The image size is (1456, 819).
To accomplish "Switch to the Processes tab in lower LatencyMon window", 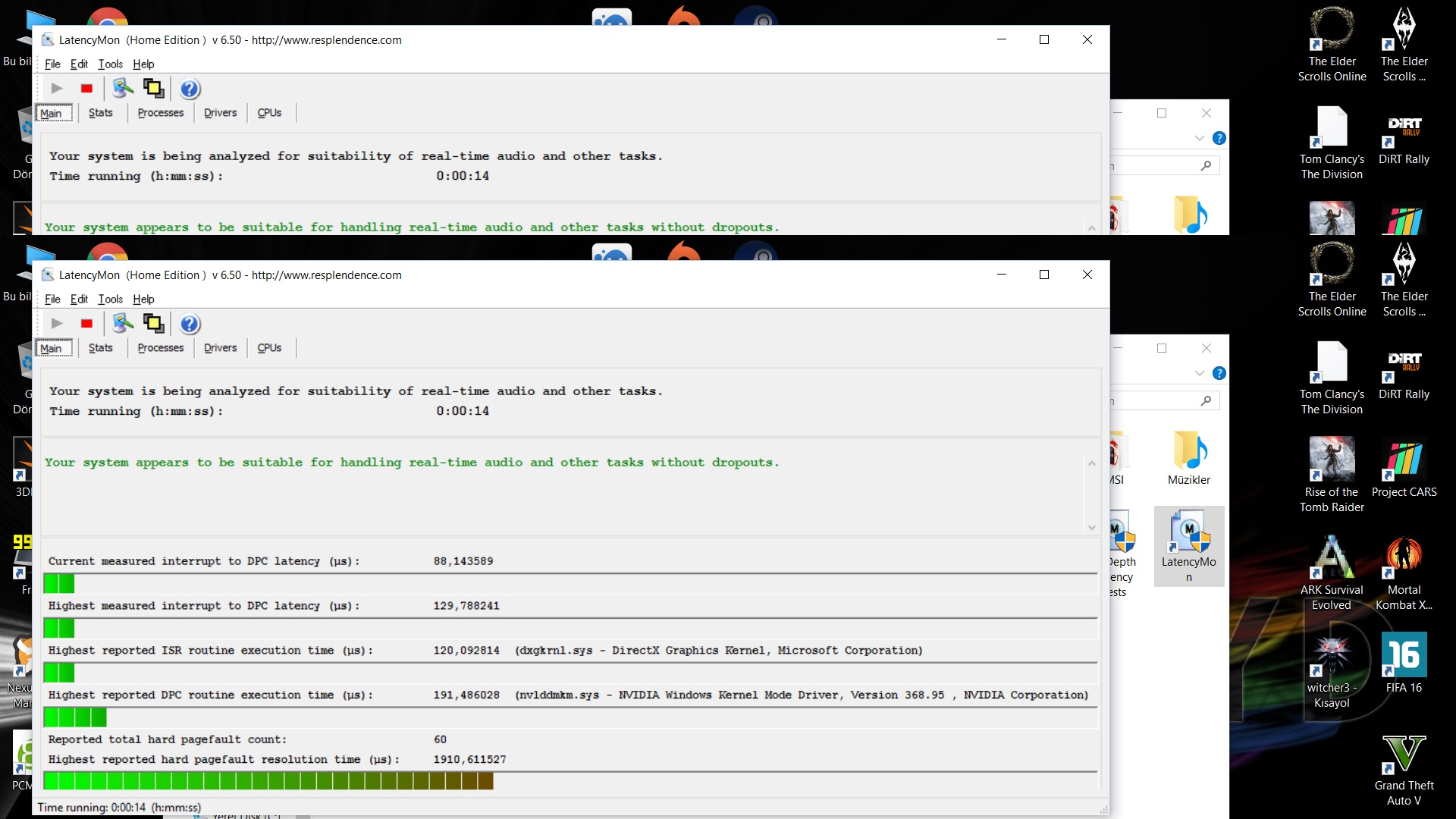I will [x=161, y=348].
